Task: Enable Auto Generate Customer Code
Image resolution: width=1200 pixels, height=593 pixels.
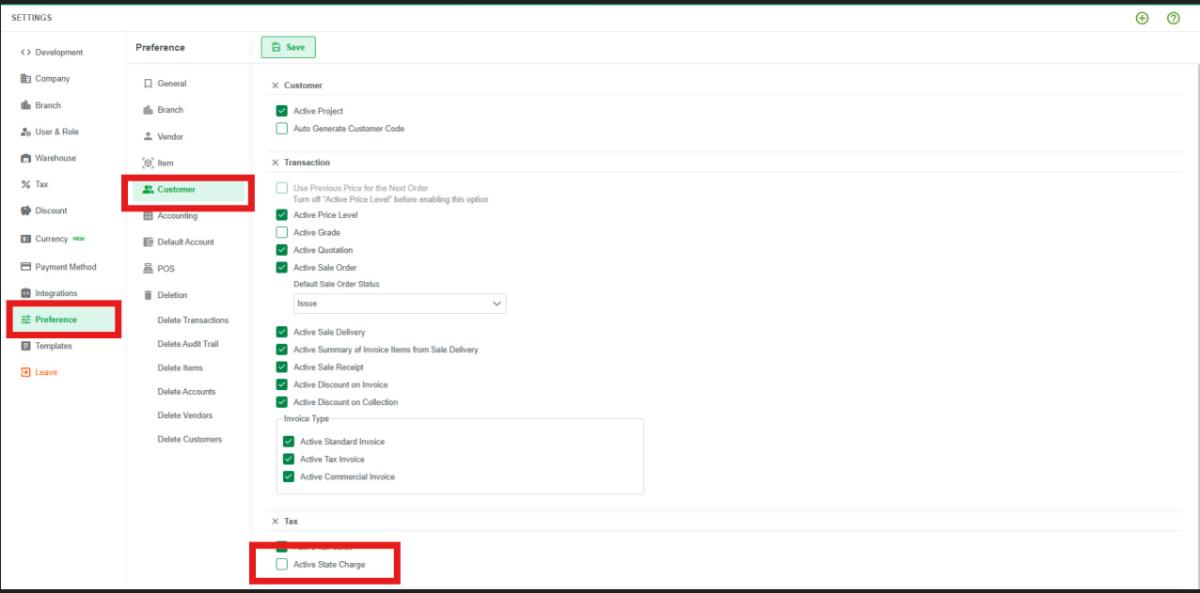Action: point(282,129)
